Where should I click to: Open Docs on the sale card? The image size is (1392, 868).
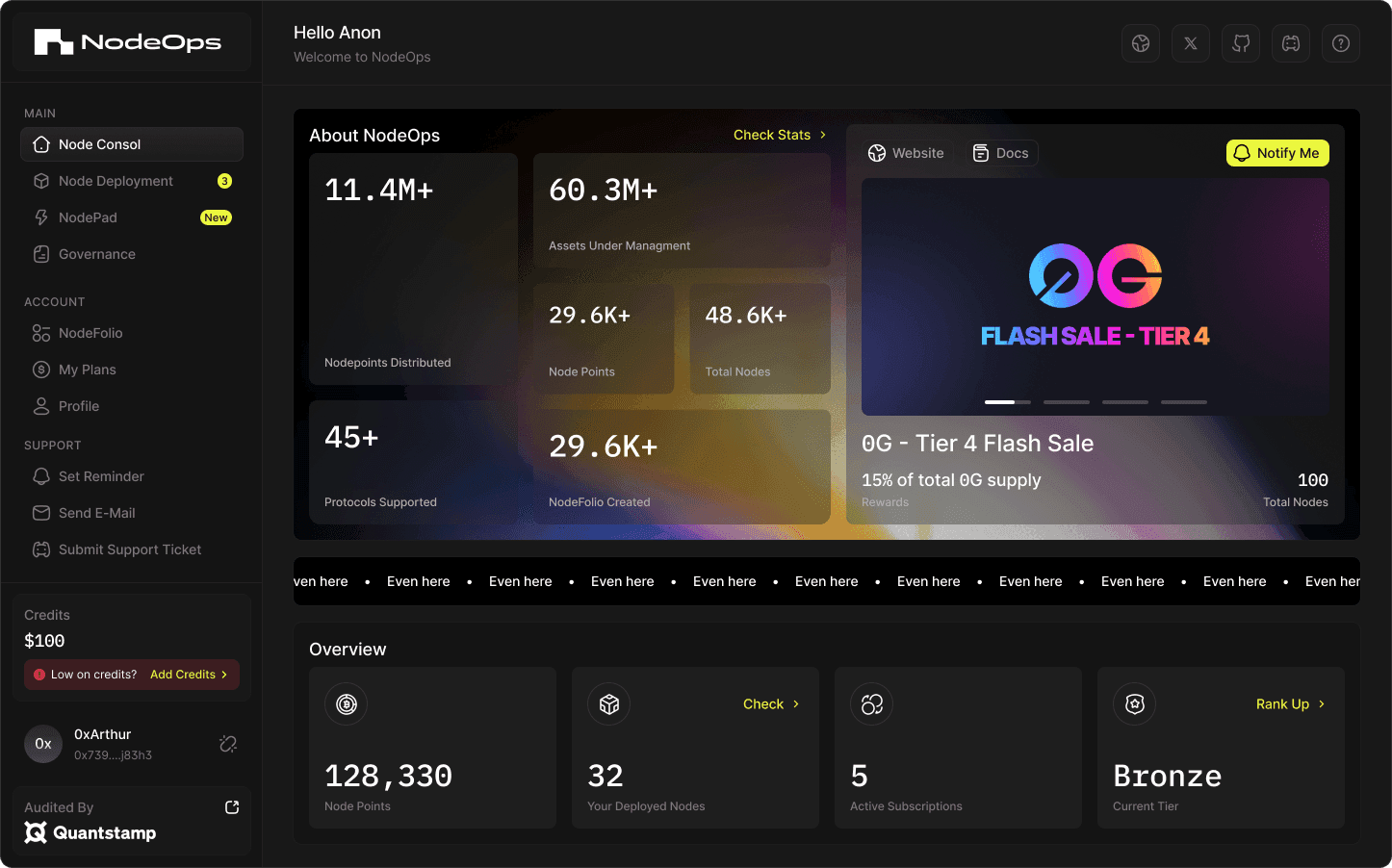[1001, 153]
